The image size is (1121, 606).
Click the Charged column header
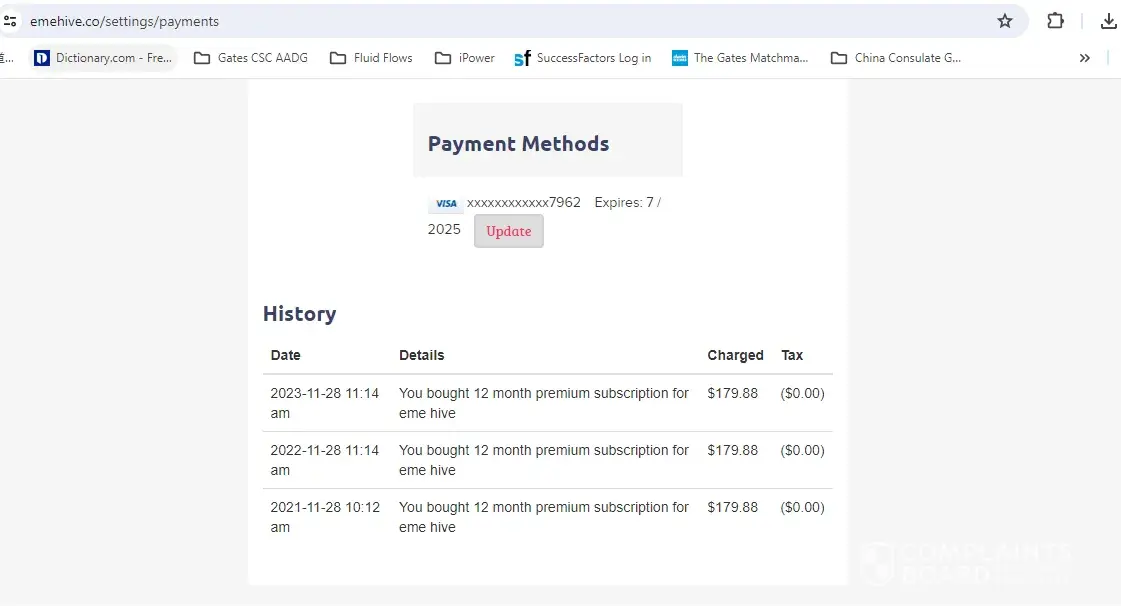coord(735,355)
